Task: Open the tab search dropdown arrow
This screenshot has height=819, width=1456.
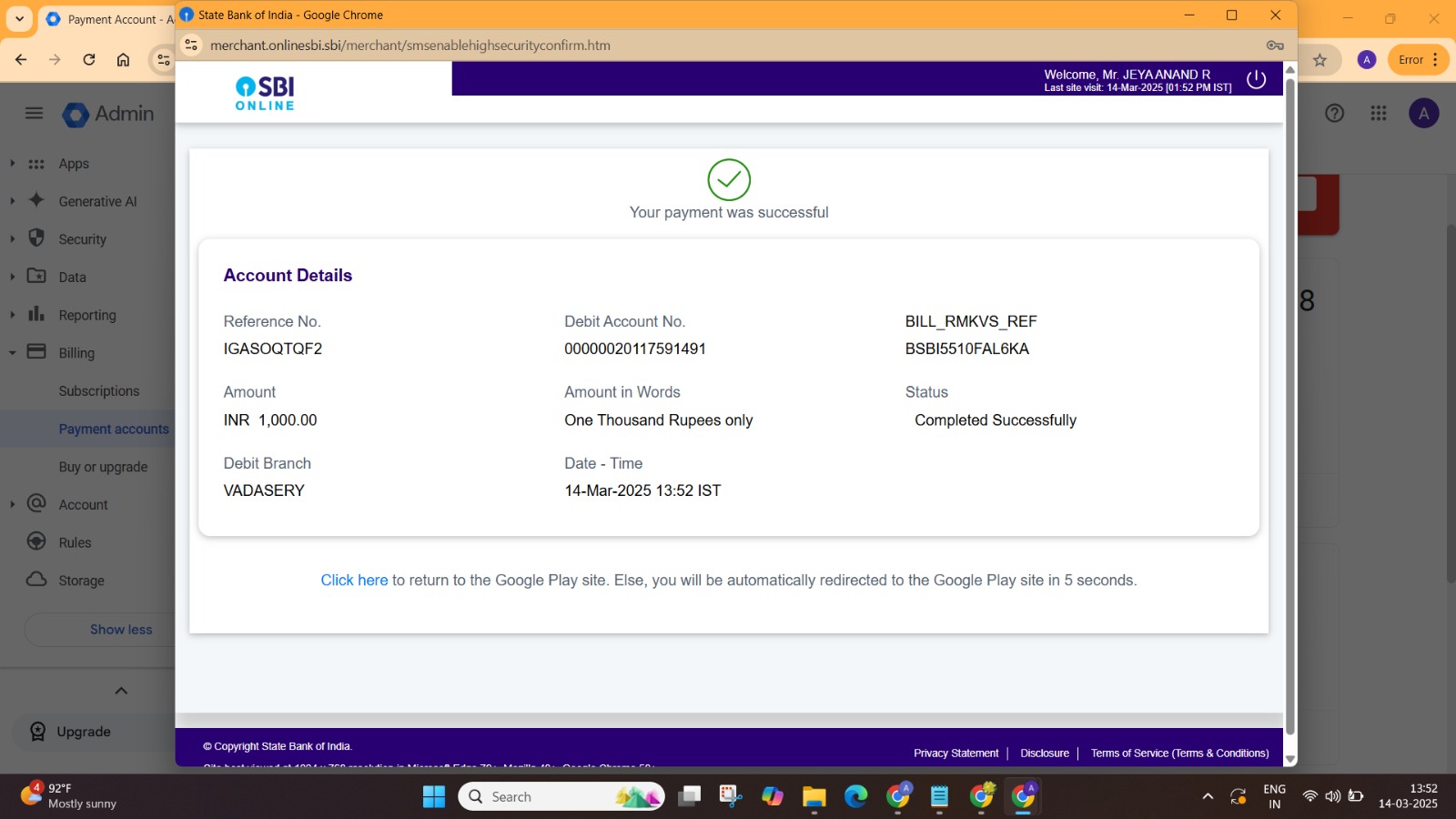Action: (x=19, y=19)
